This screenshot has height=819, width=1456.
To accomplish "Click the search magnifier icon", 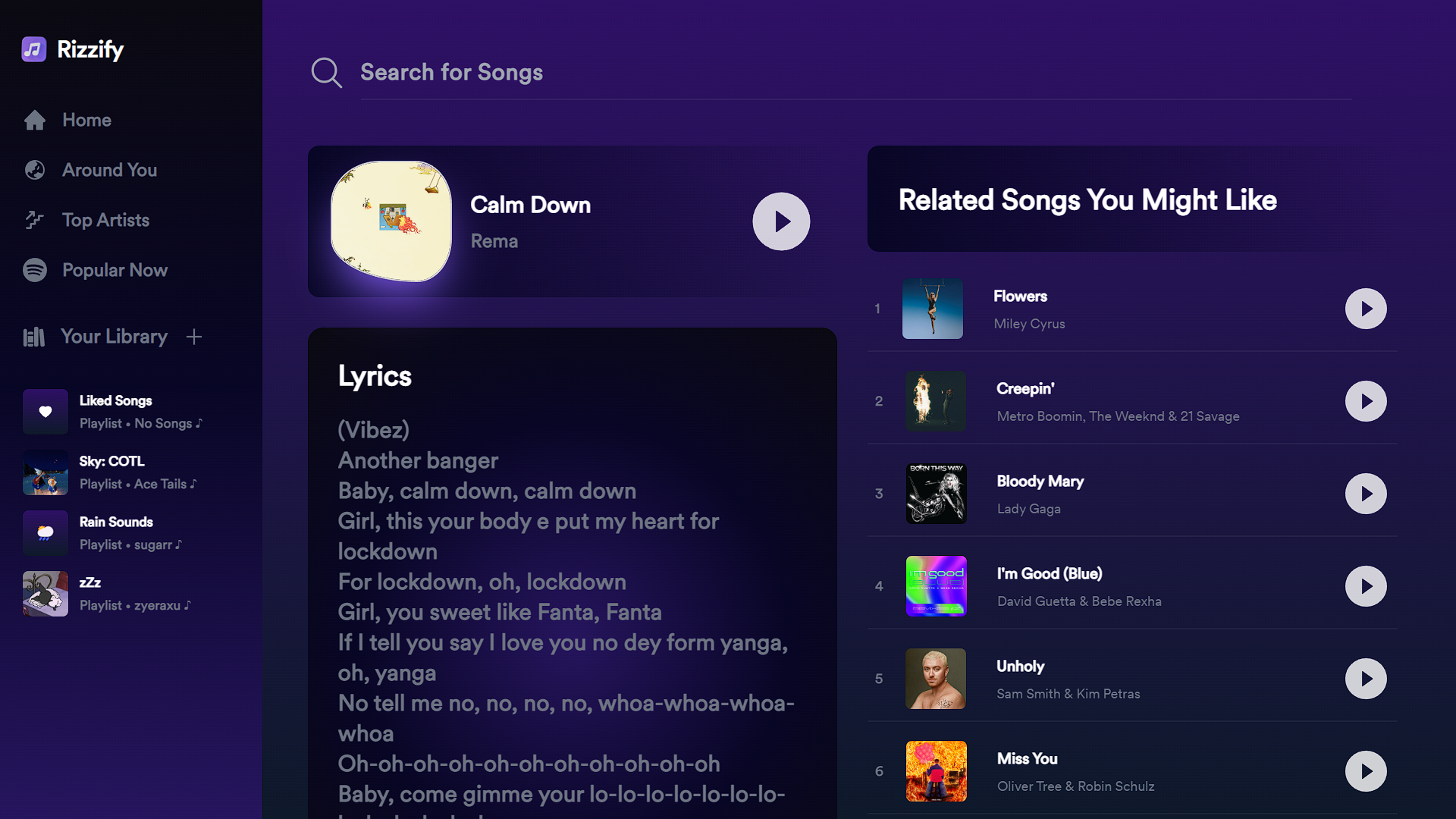I will click(x=326, y=72).
